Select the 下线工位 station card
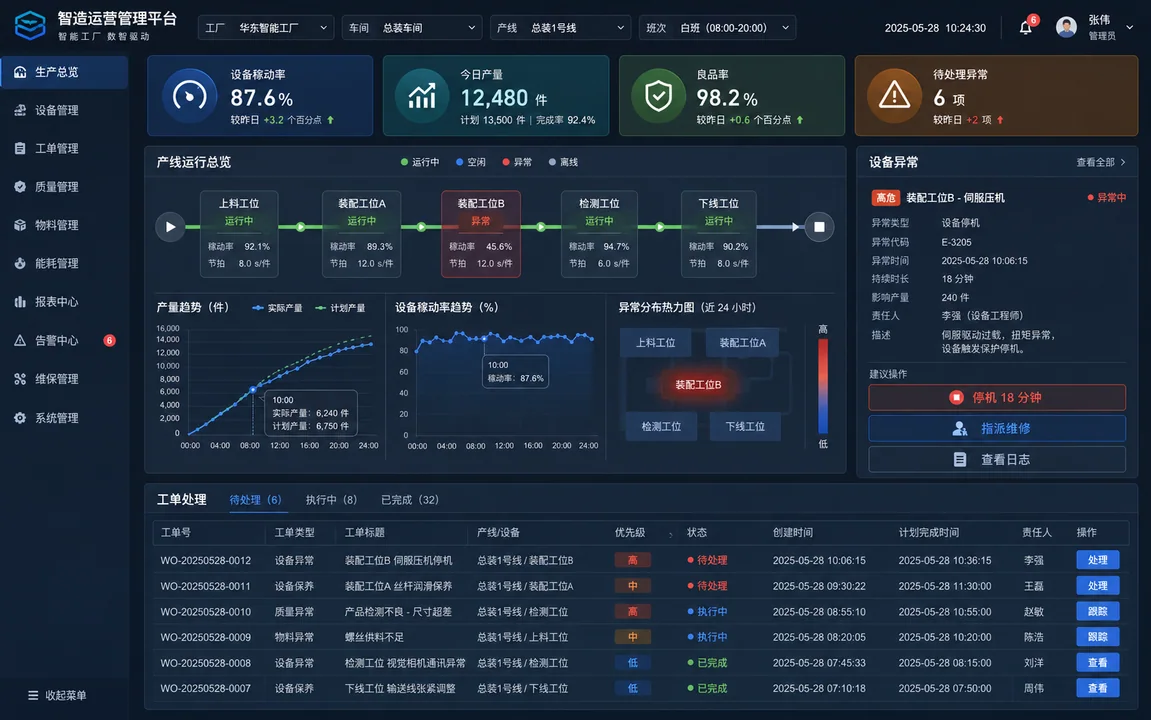Viewport: 1151px width, 720px height. [x=719, y=234]
